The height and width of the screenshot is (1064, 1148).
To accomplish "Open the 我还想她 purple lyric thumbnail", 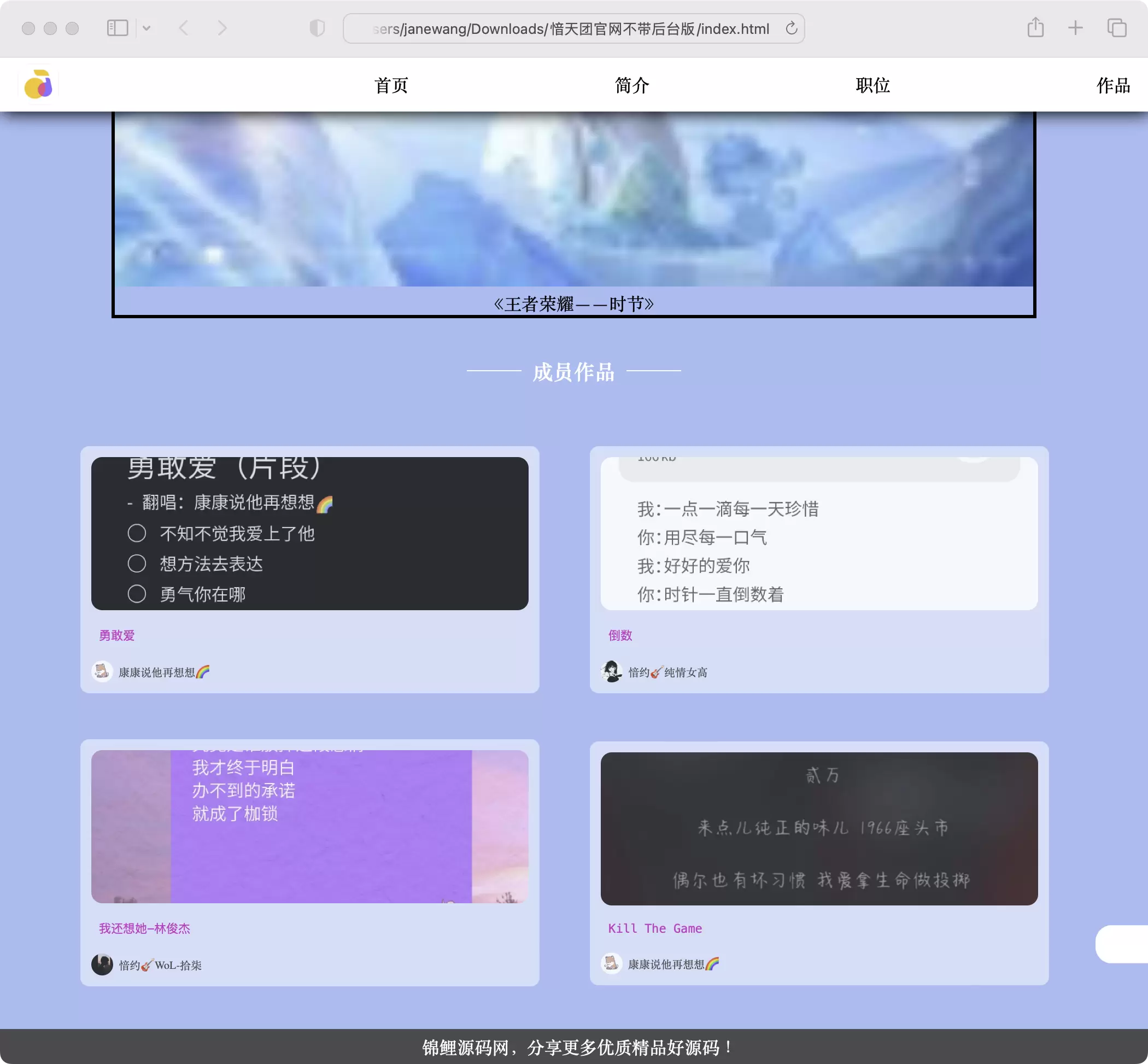I will pyautogui.click(x=310, y=826).
